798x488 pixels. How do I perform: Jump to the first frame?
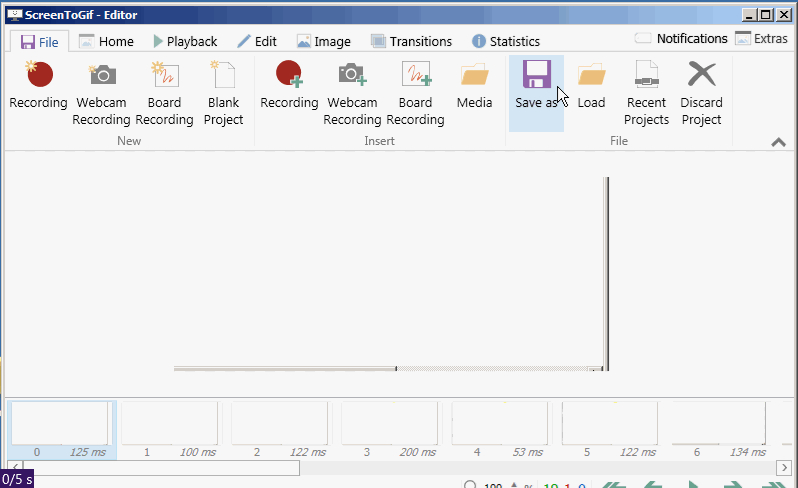[x=614, y=485]
